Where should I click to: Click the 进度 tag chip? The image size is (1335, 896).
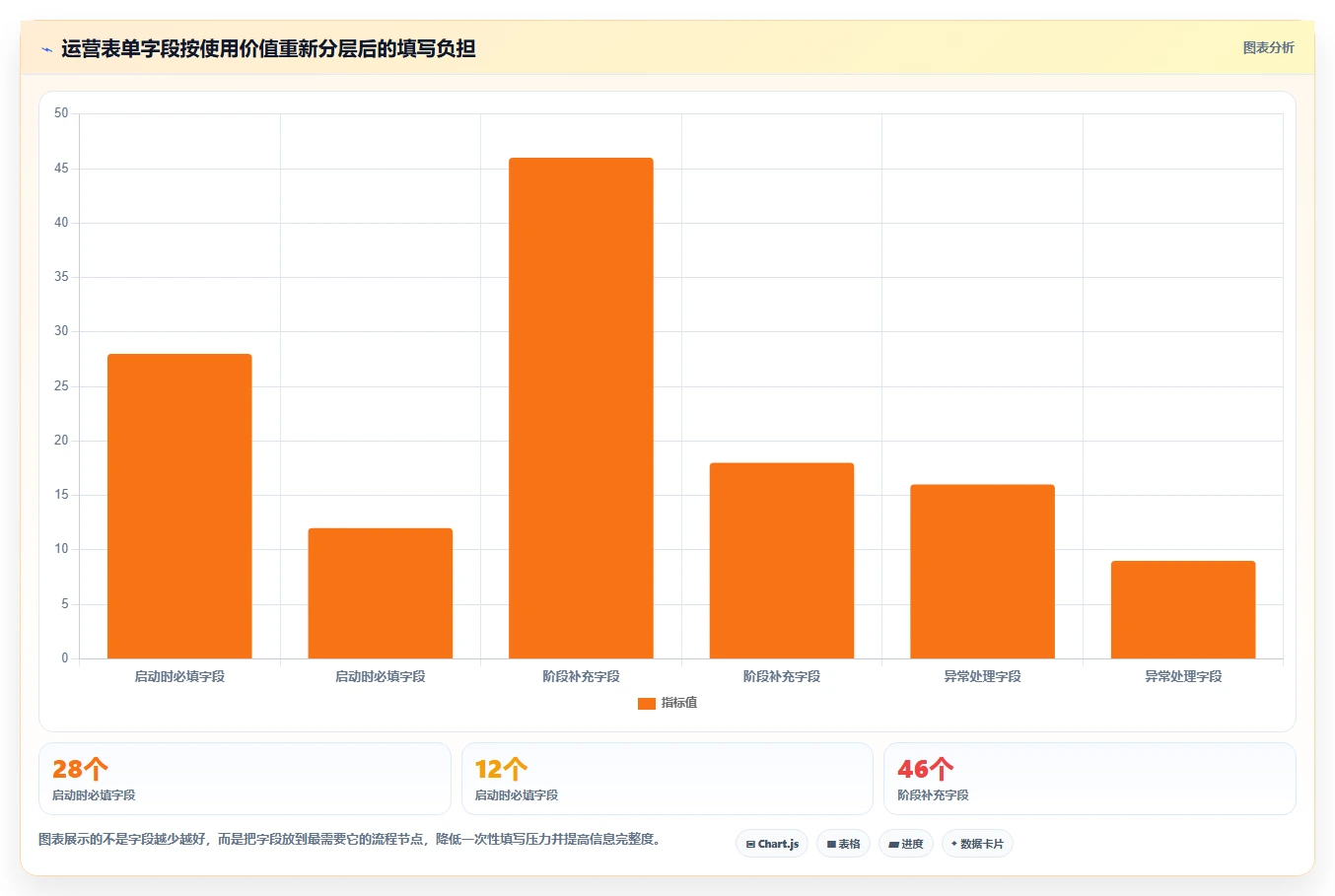point(905,844)
